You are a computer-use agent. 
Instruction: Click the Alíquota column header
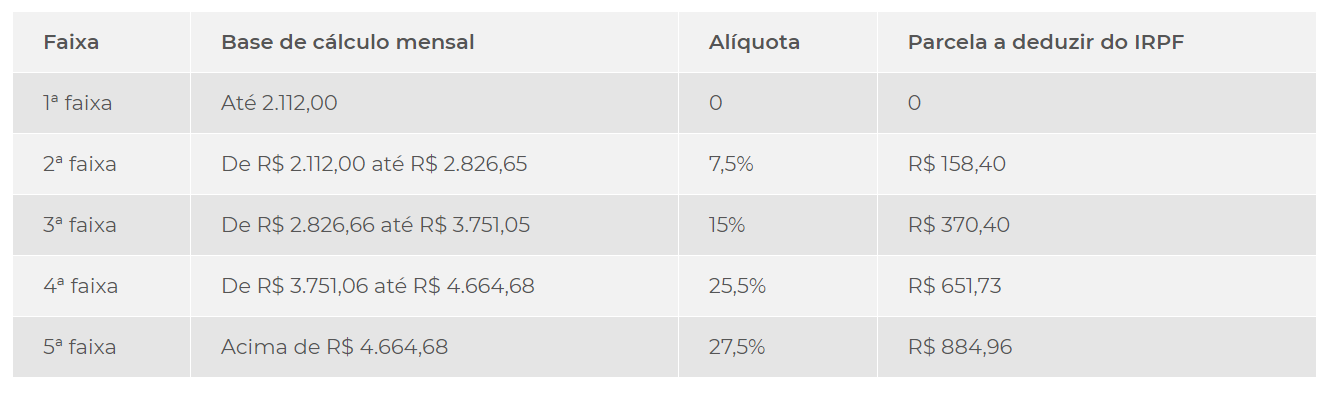754,42
